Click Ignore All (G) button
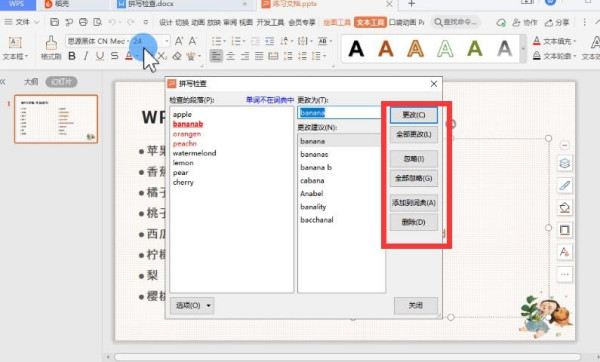This screenshot has height=362, width=600. [414, 178]
